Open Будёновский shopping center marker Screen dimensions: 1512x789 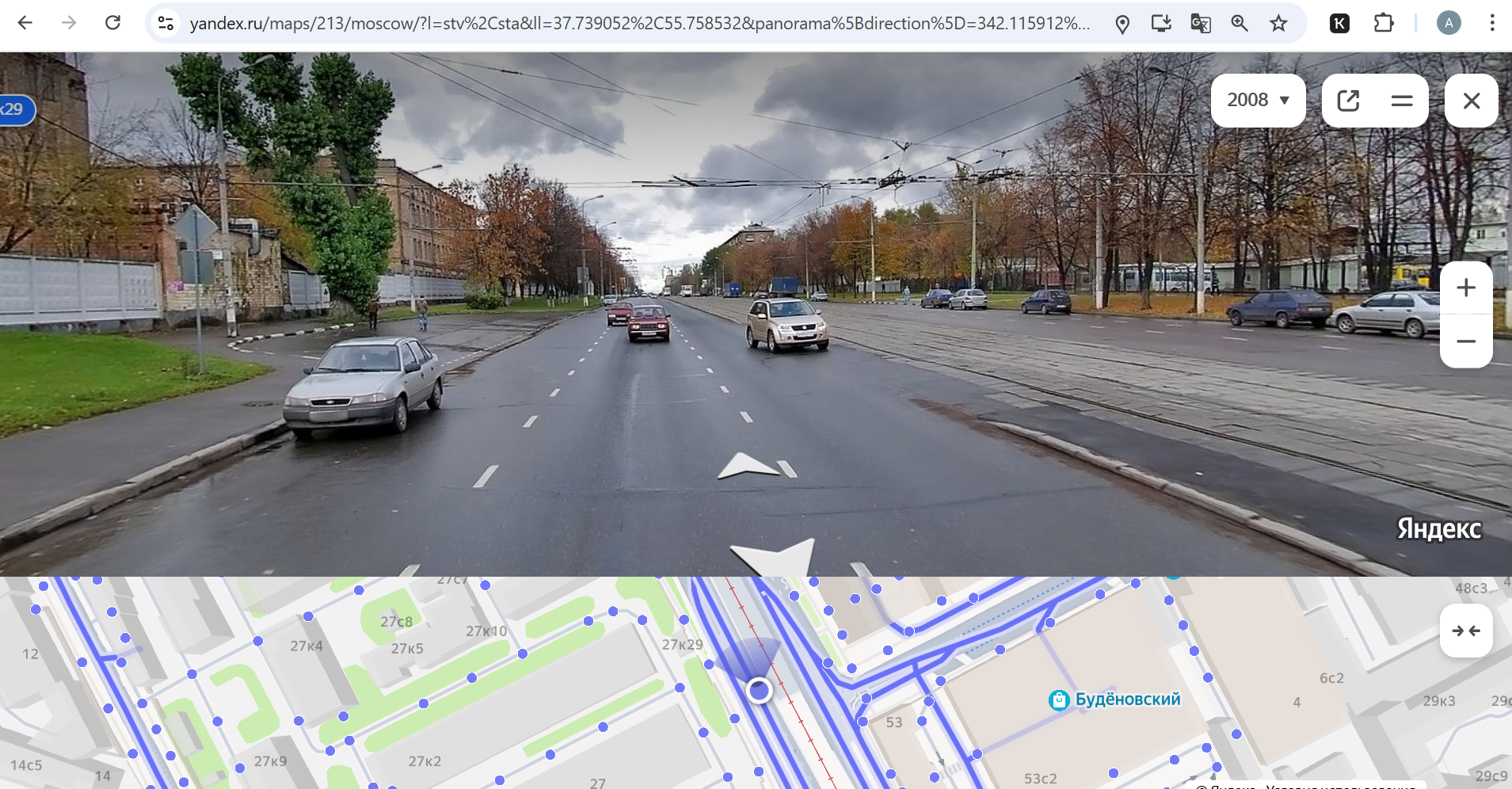[x=1059, y=700]
